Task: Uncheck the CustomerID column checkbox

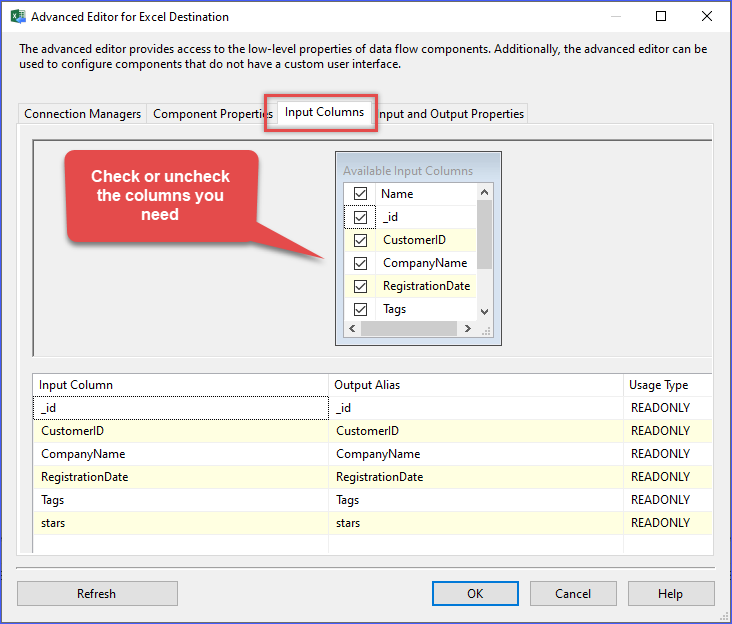Action: pyautogui.click(x=360, y=240)
